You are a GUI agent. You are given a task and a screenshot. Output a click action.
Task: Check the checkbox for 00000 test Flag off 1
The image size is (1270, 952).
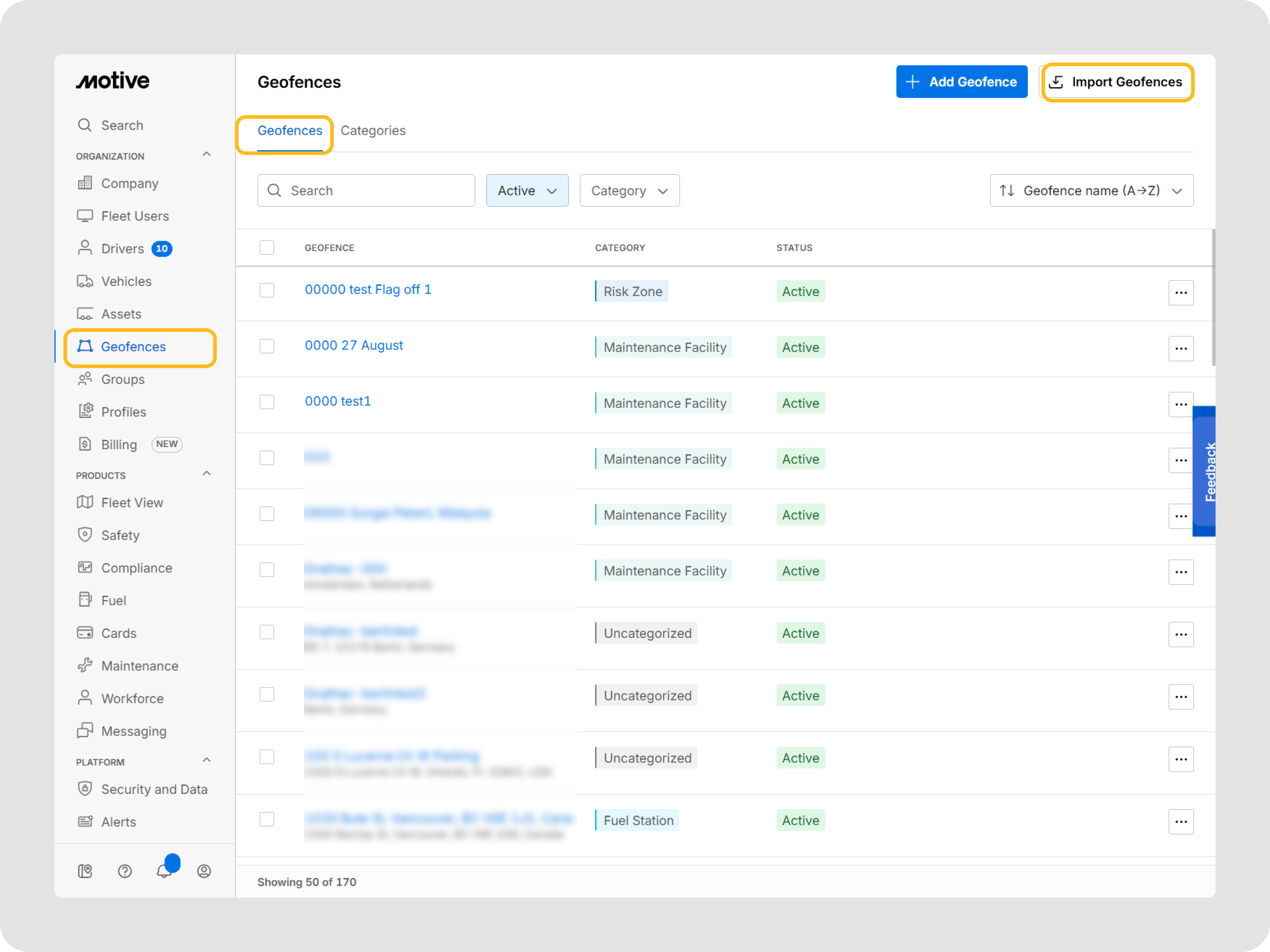tap(267, 291)
